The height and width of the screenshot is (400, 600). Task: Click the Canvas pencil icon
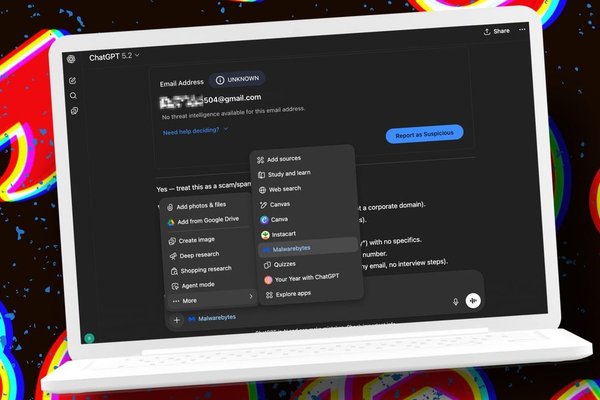coord(263,205)
